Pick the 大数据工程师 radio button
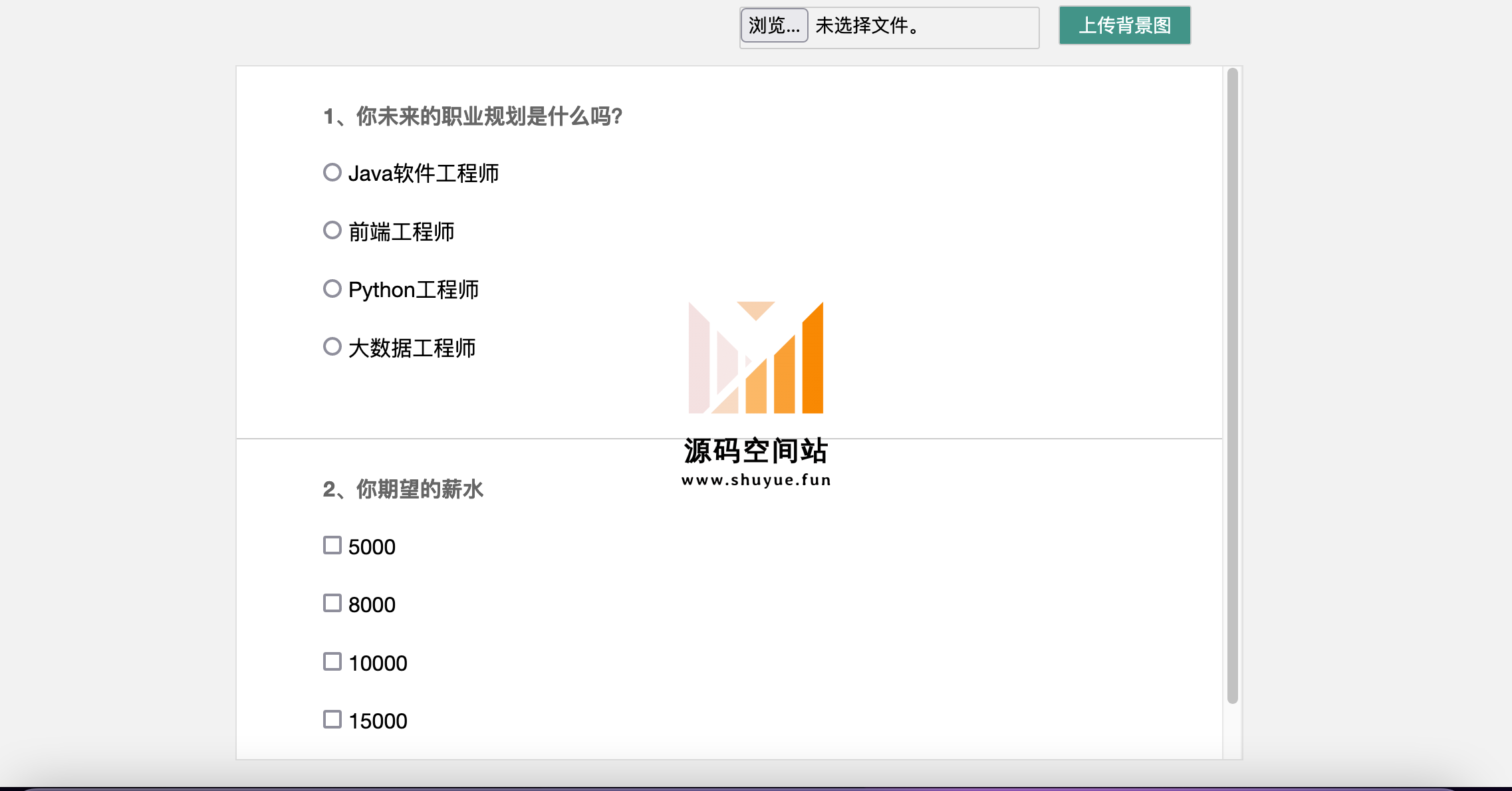 (332, 346)
